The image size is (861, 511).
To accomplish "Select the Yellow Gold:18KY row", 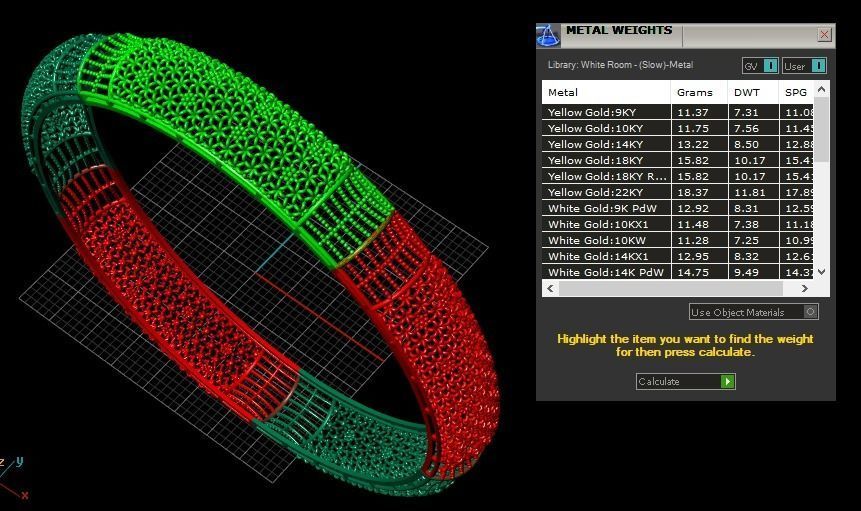I will click(678, 160).
